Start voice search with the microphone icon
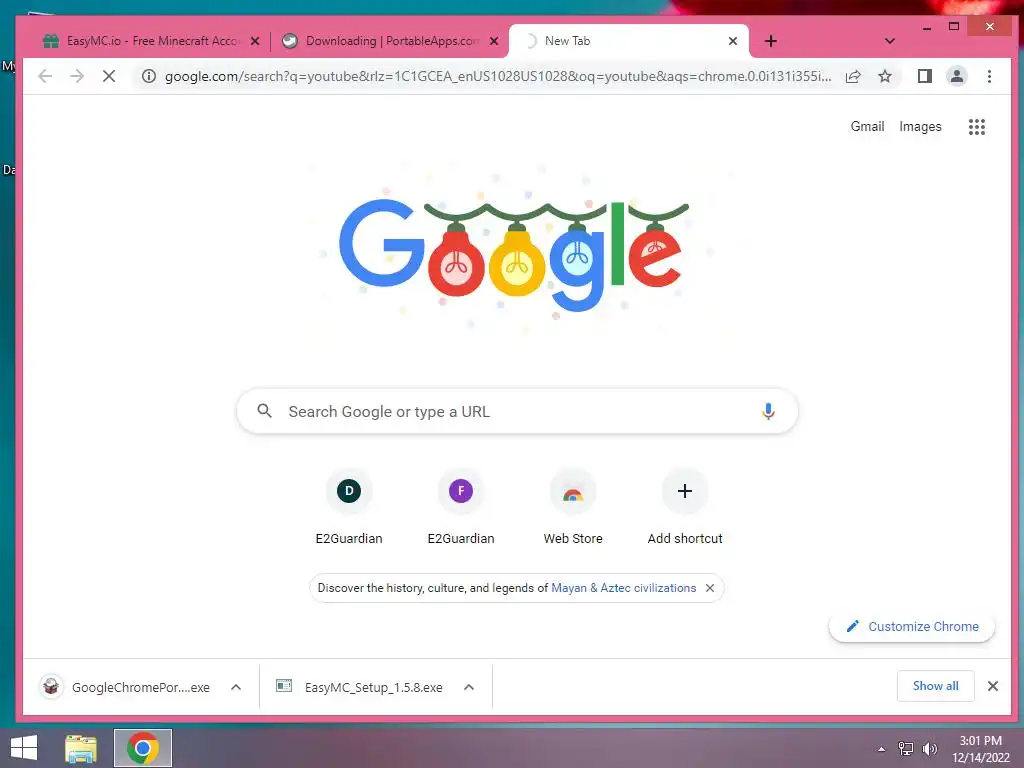The image size is (1024, 768). tap(768, 411)
